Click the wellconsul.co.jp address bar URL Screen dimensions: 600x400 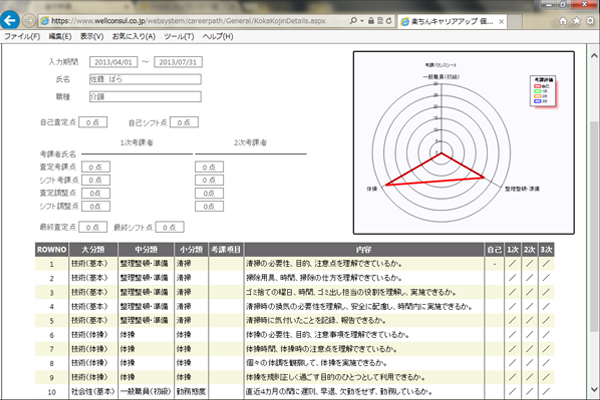click(x=188, y=21)
